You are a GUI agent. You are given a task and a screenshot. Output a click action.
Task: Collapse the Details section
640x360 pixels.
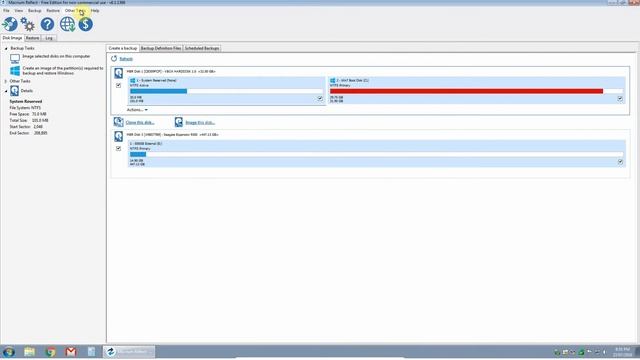point(6,91)
